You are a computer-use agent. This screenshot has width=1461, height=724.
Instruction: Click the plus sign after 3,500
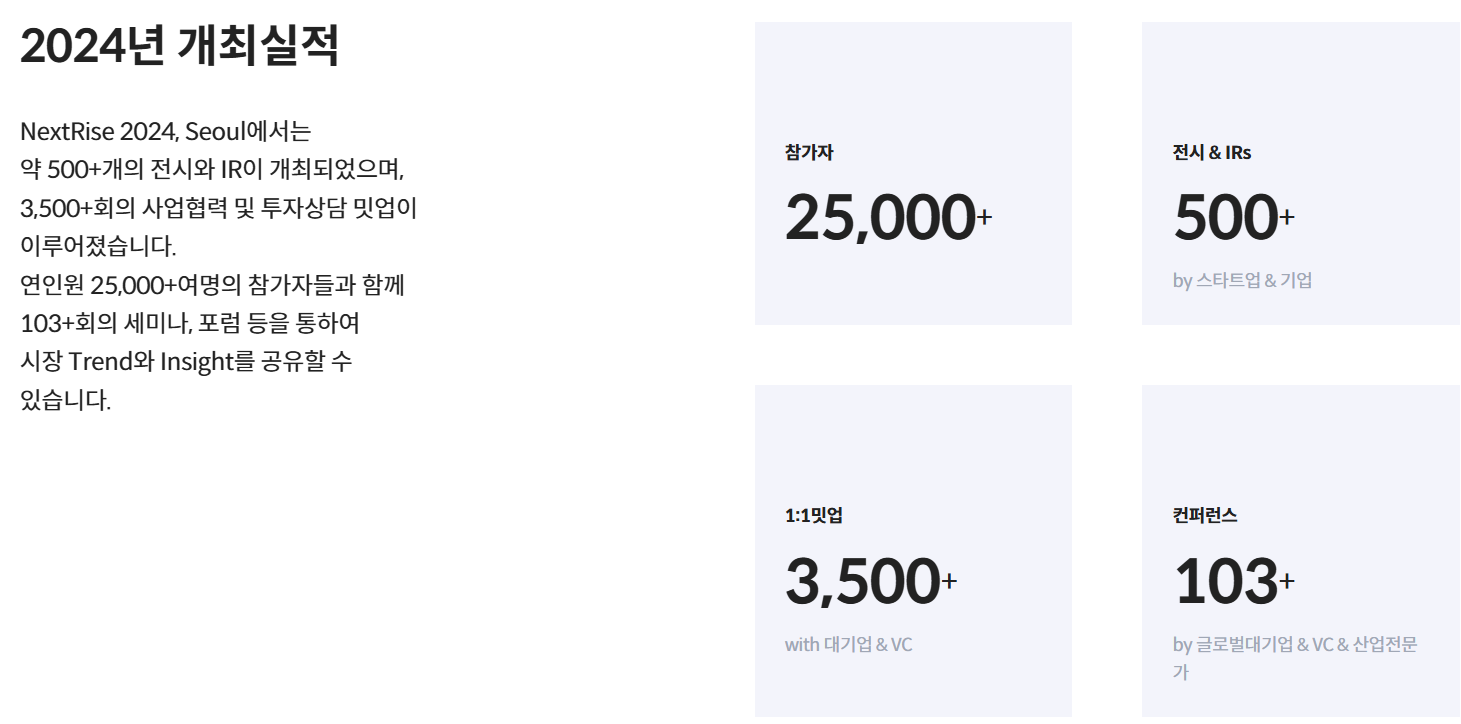[x=950, y=580]
